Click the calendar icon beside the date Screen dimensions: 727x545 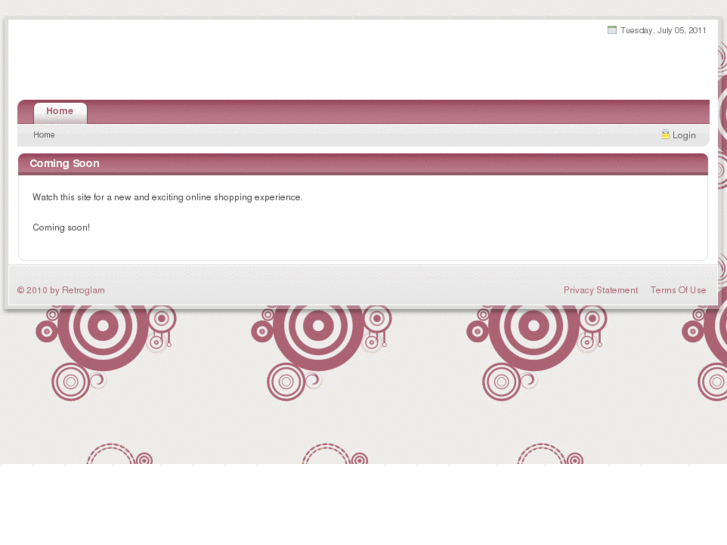point(612,30)
